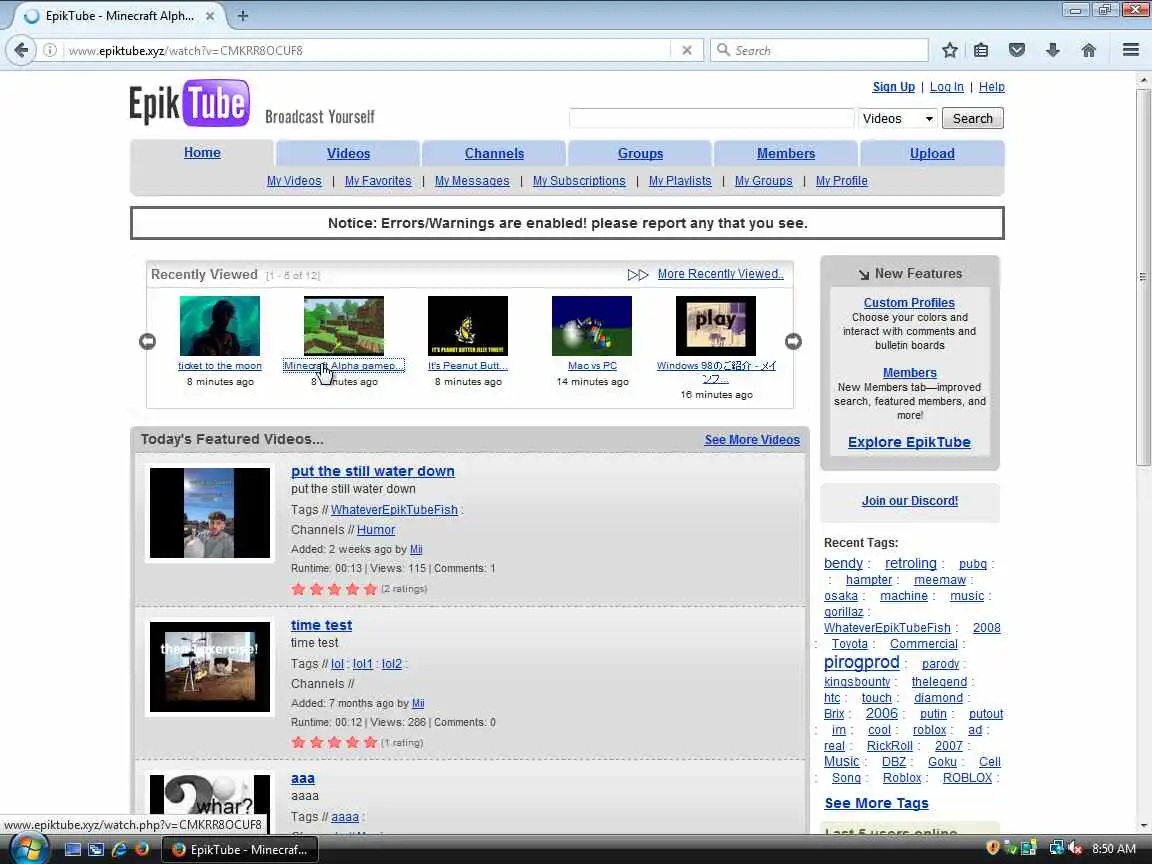Open a new browser tab with plus
Image resolution: width=1152 pixels, height=864 pixels.
[x=243, y=15]
